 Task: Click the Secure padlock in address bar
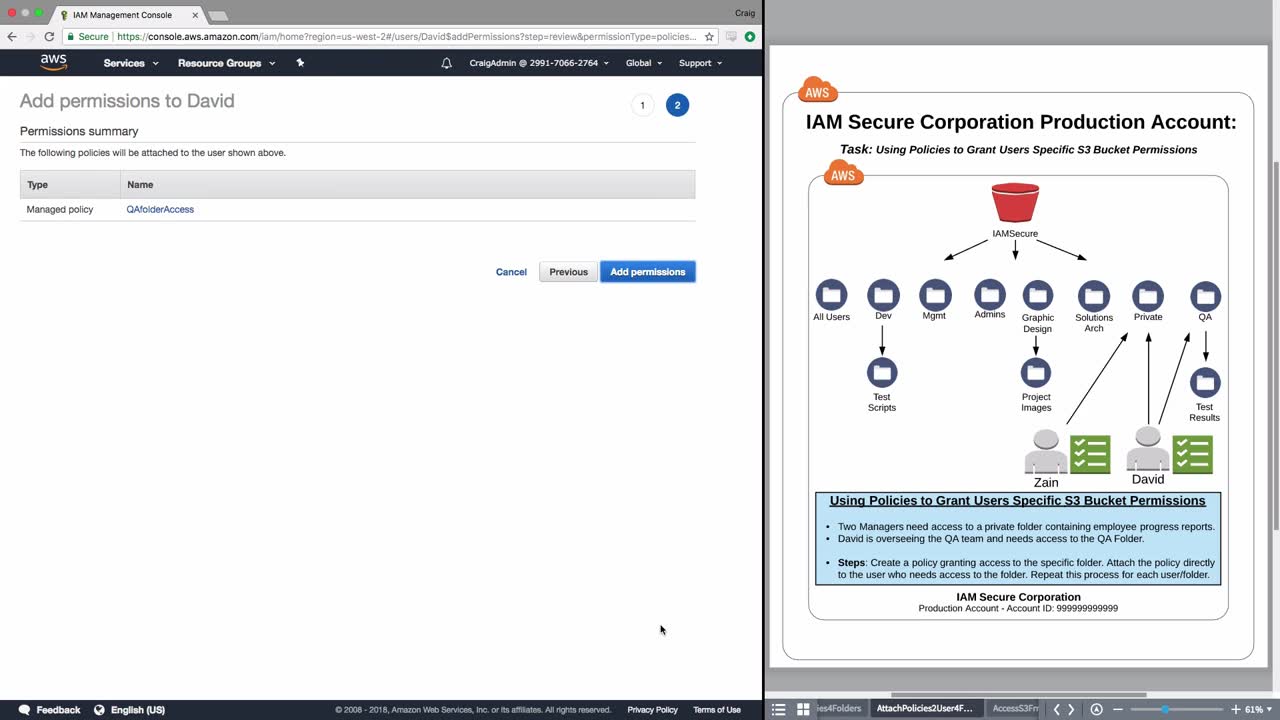[71, 36]
